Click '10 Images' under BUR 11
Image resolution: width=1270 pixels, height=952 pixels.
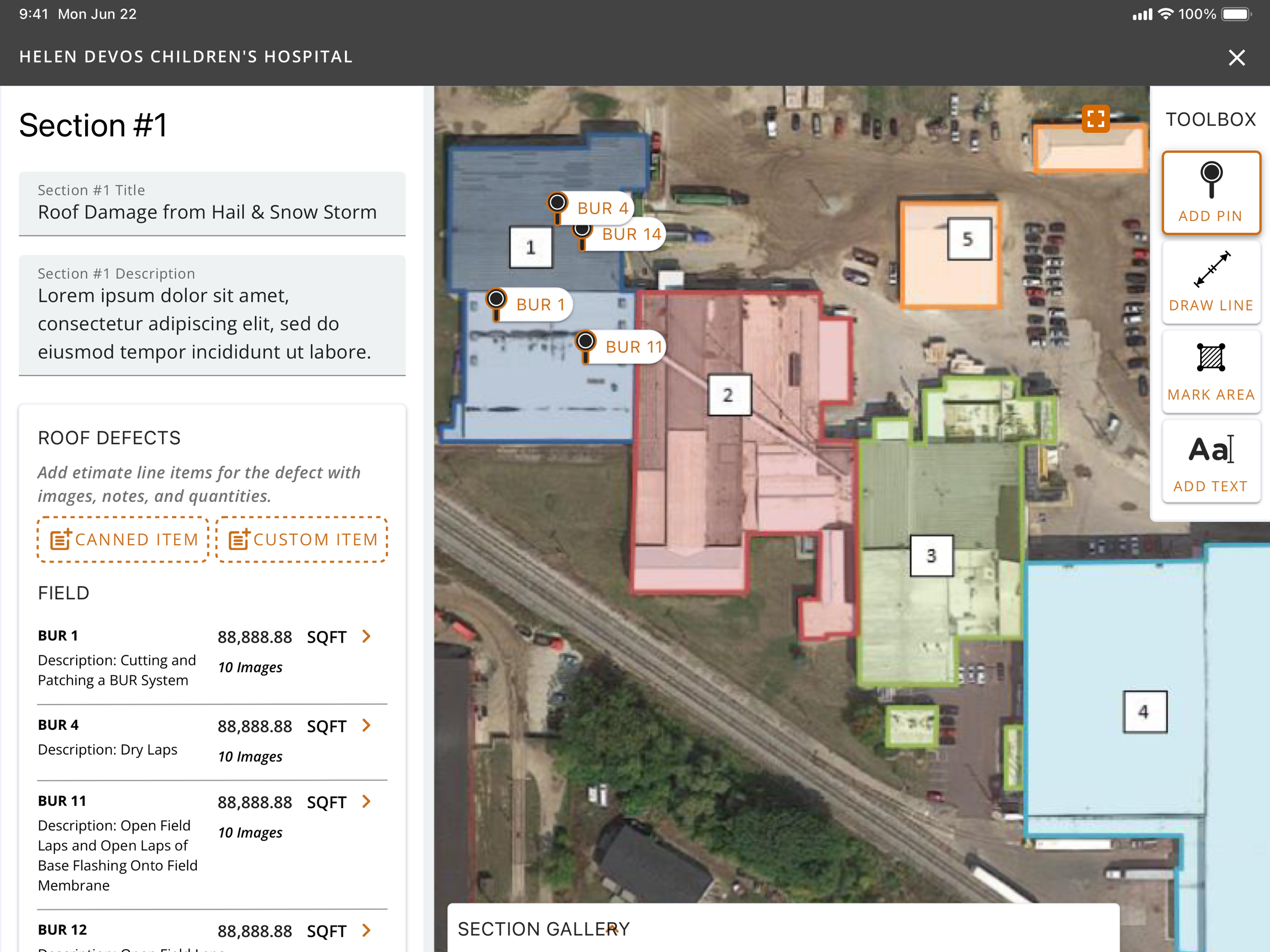250,832
